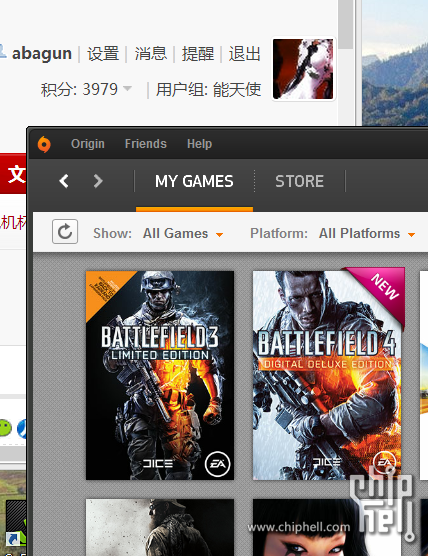The height and width of the screenshot is (556, 428).
Task: Click the 退出 logout link
Action: pos(245,54)
